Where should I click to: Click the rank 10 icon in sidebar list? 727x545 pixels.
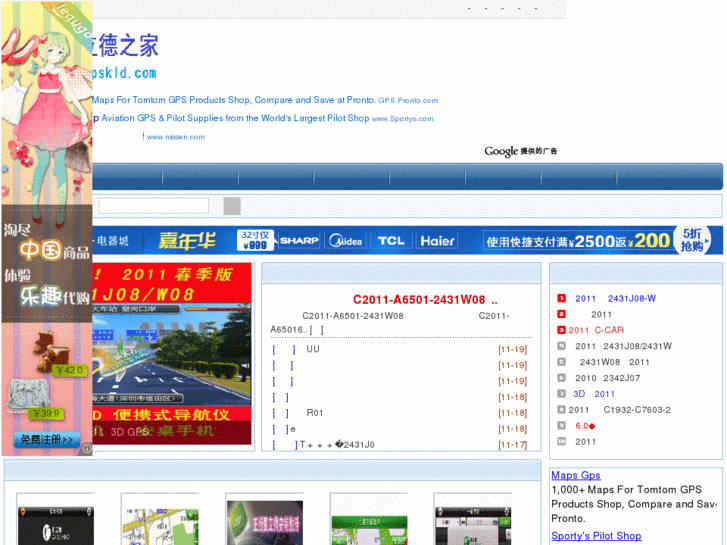(561, 441)
